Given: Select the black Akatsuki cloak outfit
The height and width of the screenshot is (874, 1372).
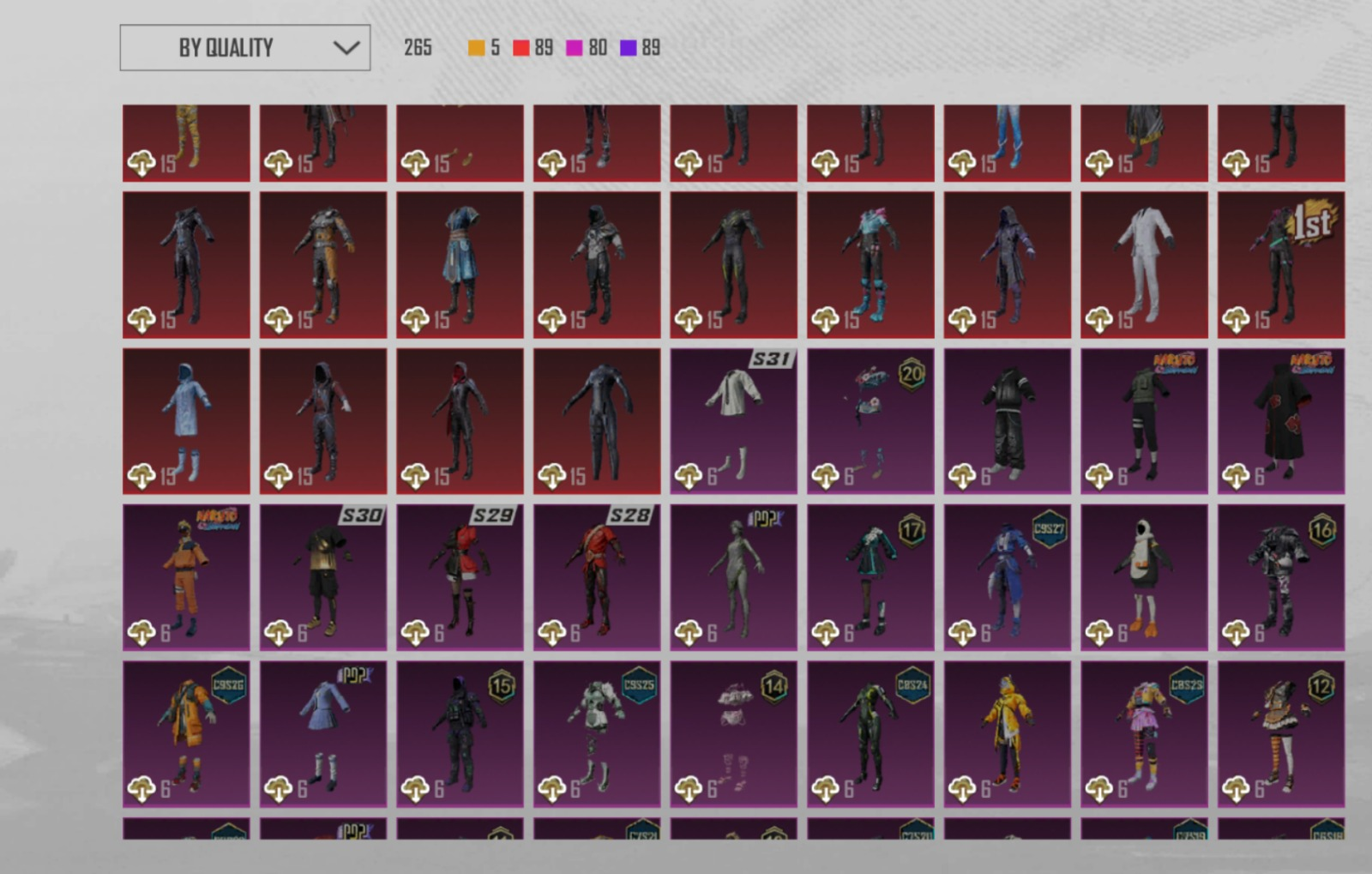Looking at the screenshot, I should [x=1281, y=421].
